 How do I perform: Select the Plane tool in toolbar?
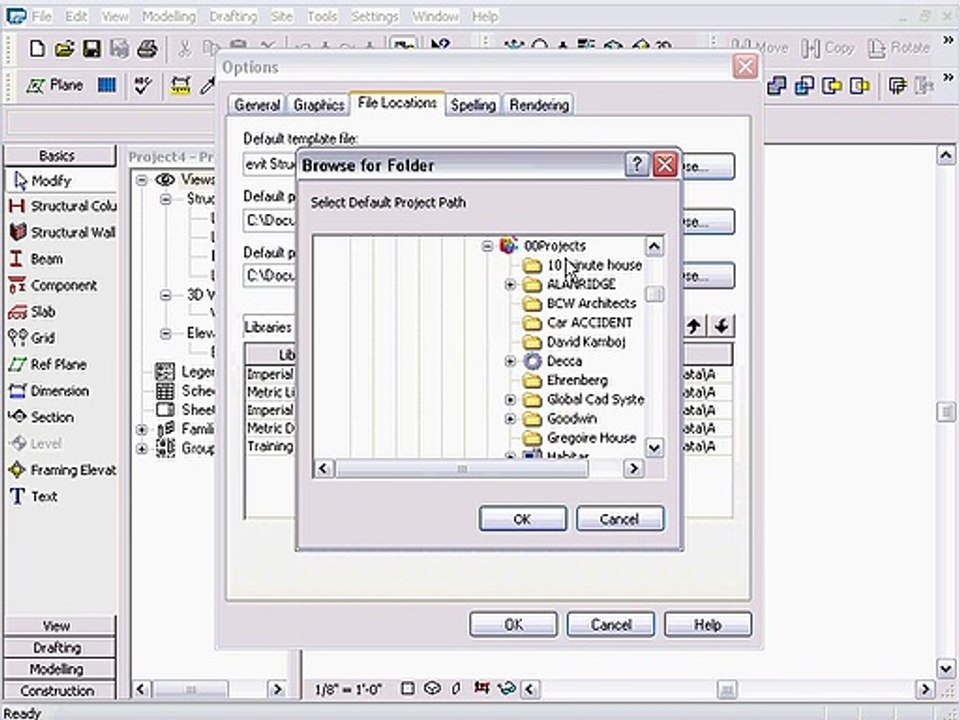(54, 85)
